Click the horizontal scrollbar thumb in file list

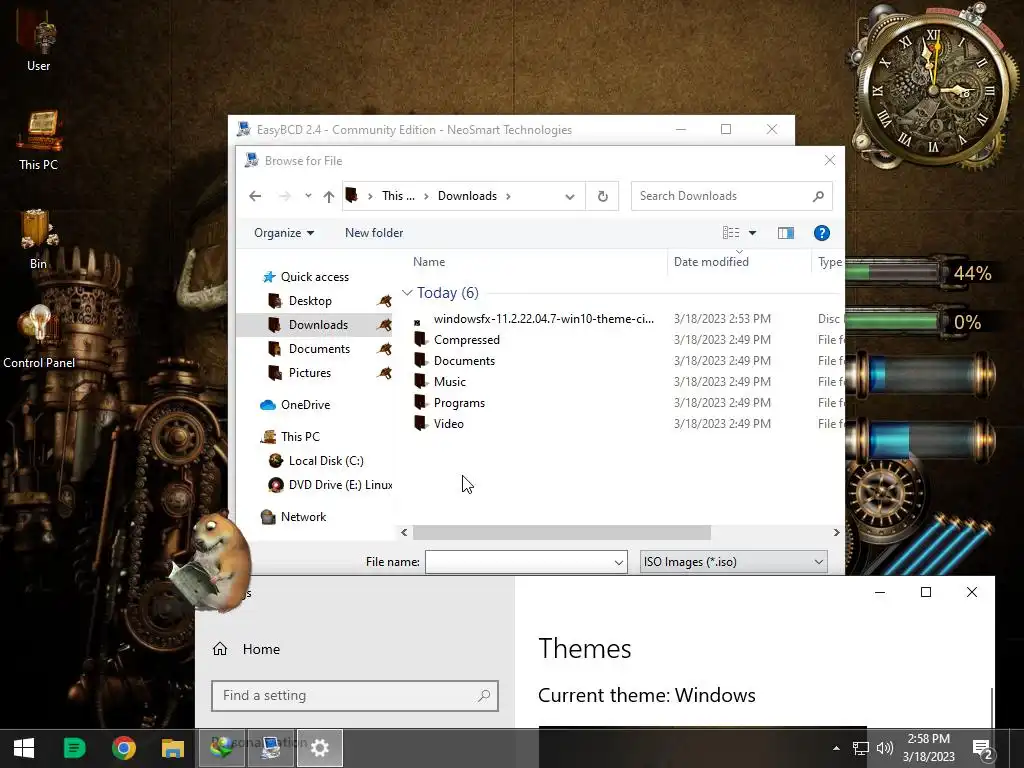click(562, 533)
